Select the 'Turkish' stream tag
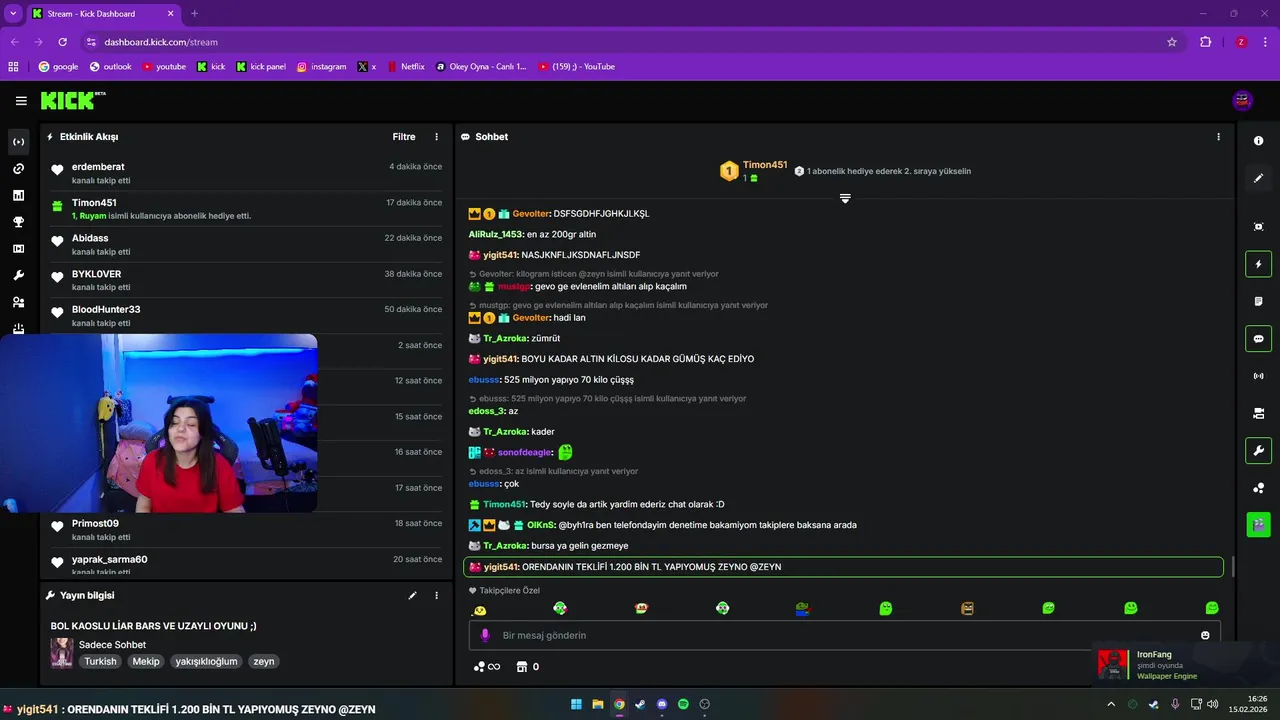1280x720 pixels. click(100, 661)
